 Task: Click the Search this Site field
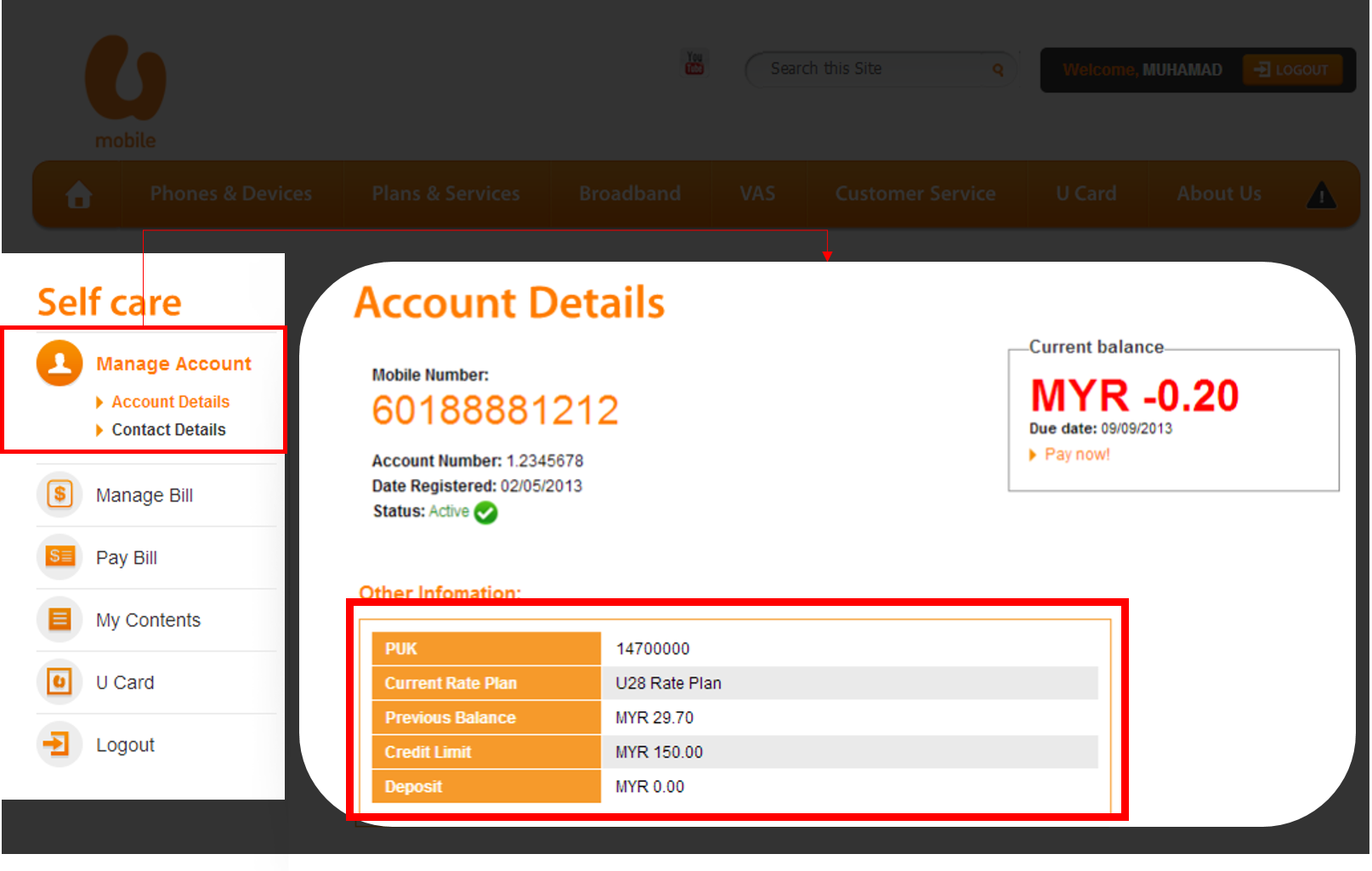(880, 69)
